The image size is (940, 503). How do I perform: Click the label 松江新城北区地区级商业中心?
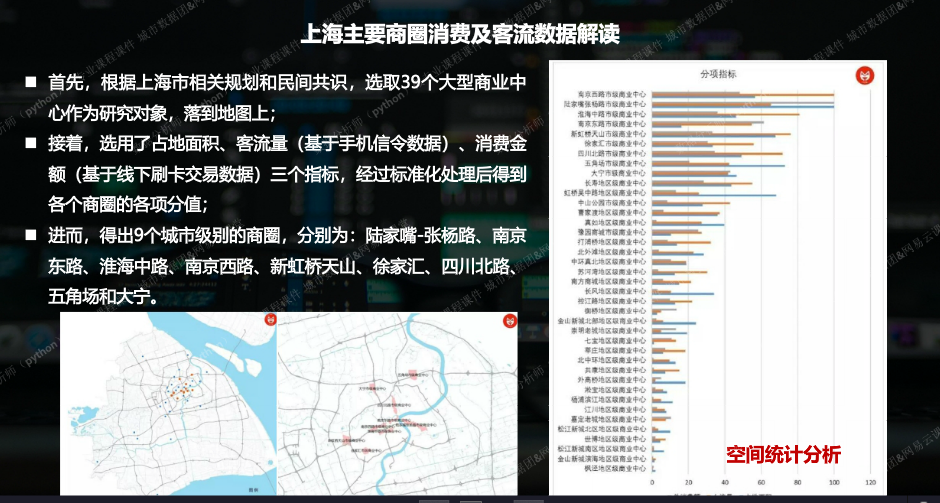602,429
